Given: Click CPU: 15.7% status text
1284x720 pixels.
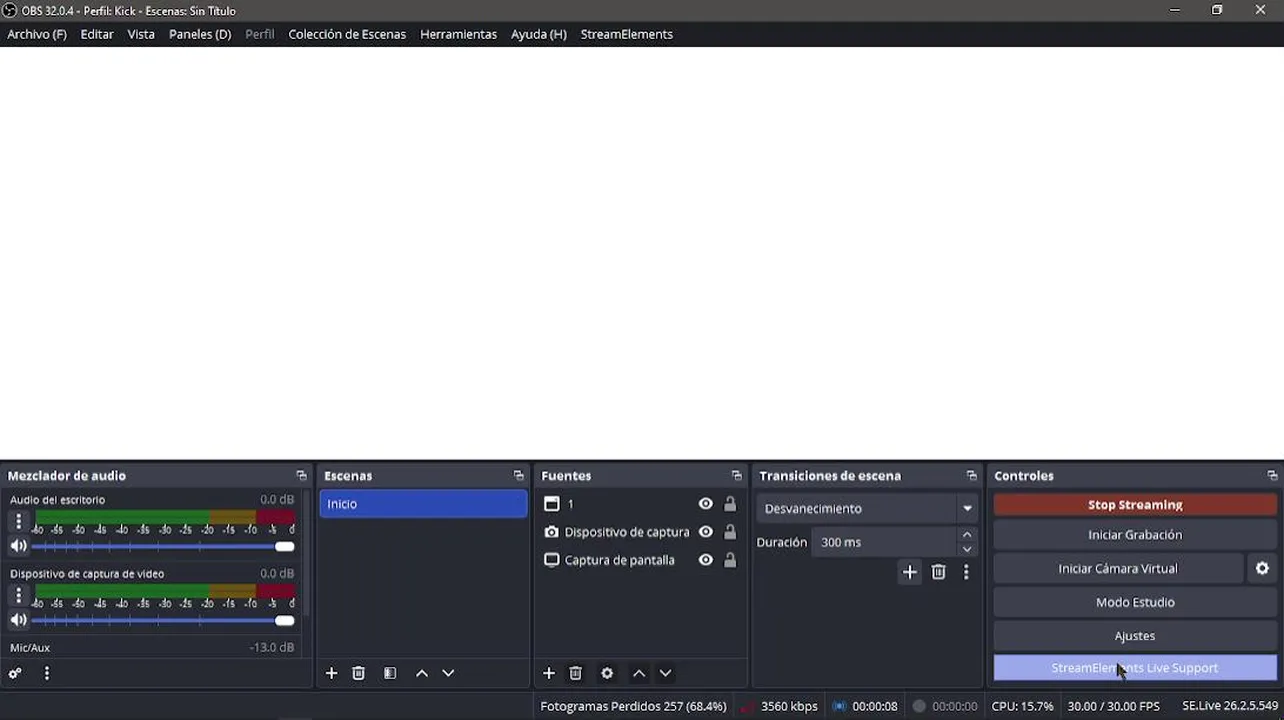Looking at the screenshot, I should coord(1022,706).
